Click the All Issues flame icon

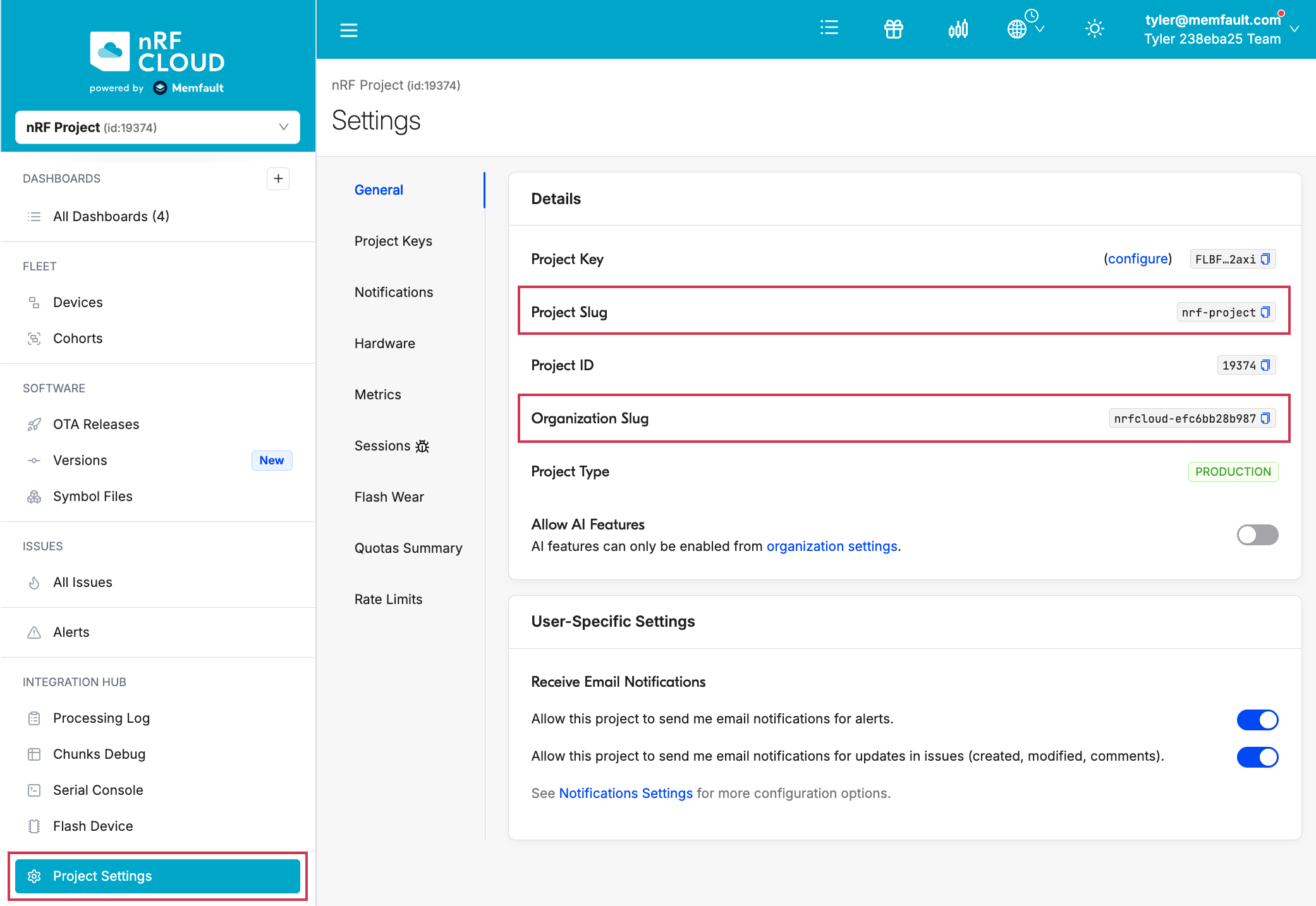[34, 583]
